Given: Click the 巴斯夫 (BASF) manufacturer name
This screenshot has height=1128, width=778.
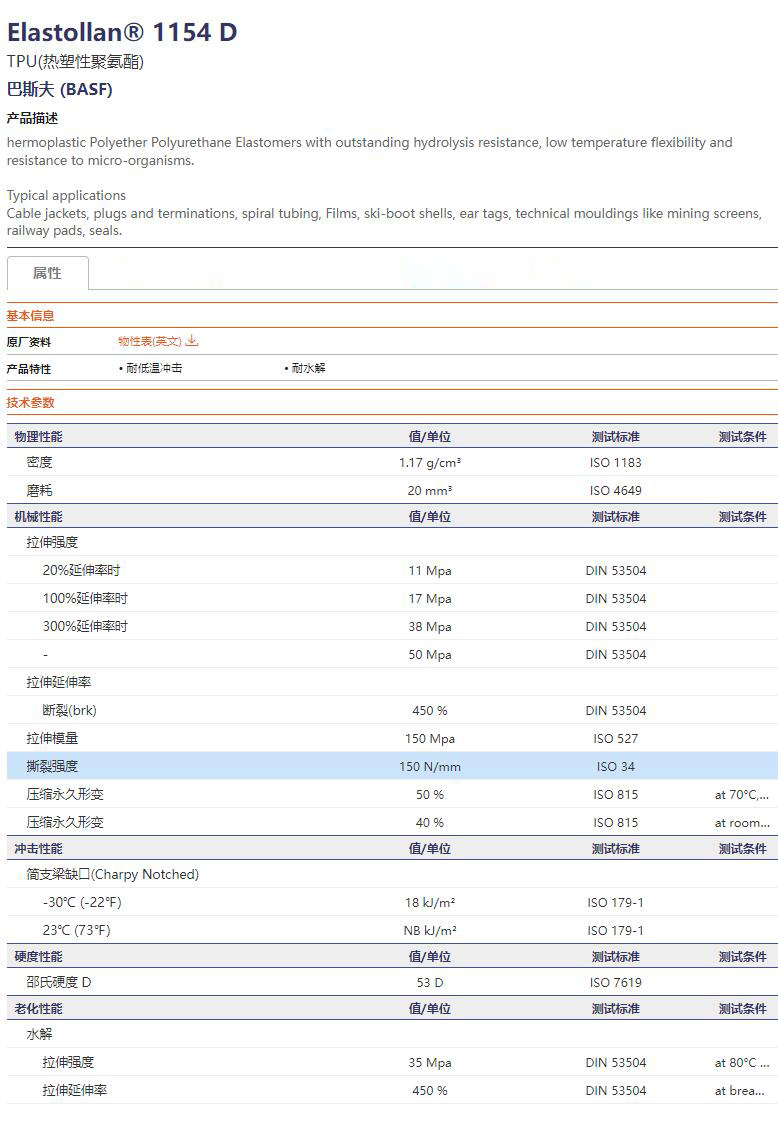Looking at the screenshot, I should pos(60,89).
